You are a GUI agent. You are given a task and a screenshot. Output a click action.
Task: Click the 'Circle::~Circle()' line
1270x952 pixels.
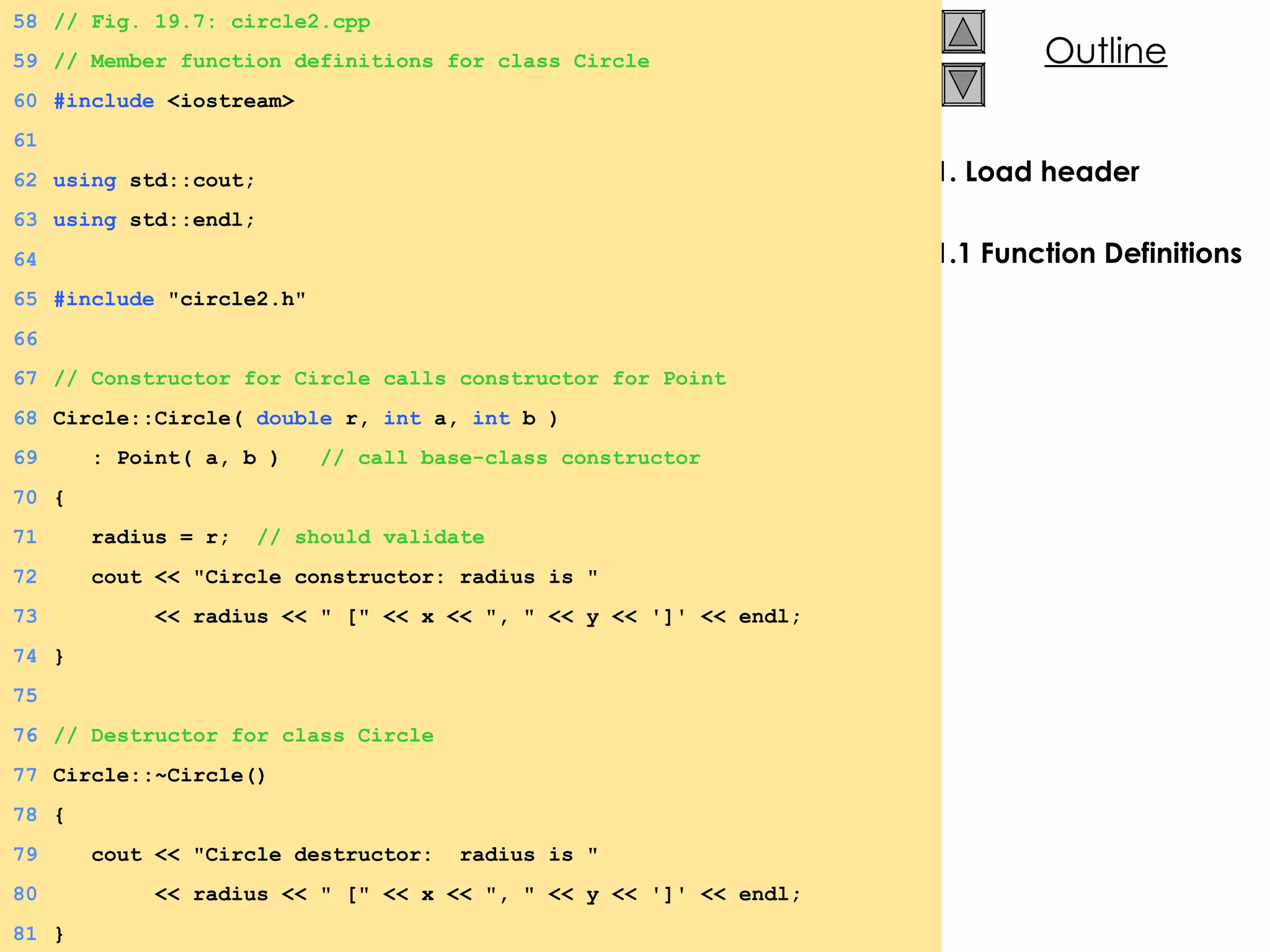pos(159,775)
